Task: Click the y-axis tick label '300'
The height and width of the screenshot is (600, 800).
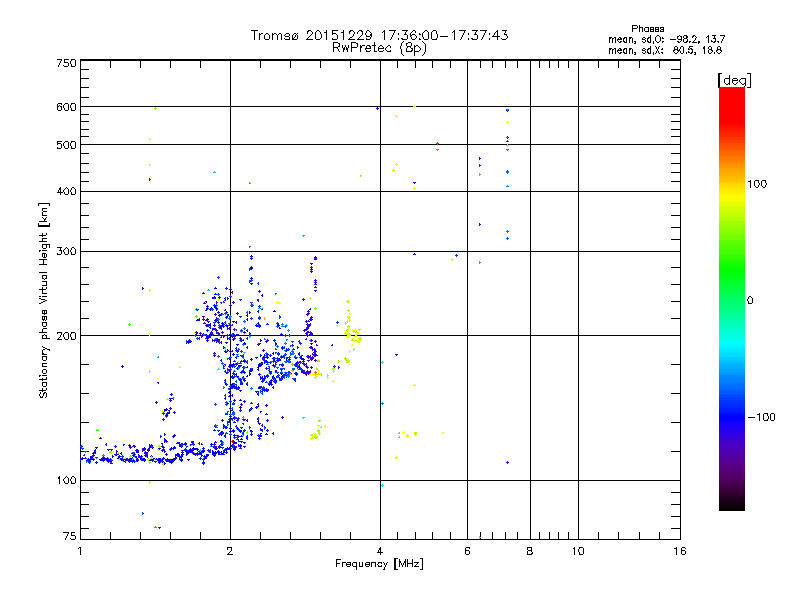Action: coord(66,251)
